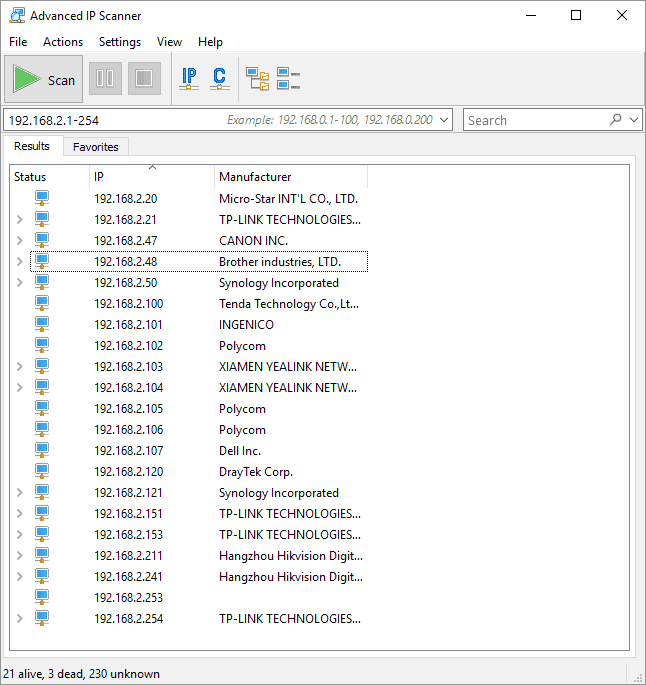
Task: Open the IP range history dropdown
Action: click(444, 120)
